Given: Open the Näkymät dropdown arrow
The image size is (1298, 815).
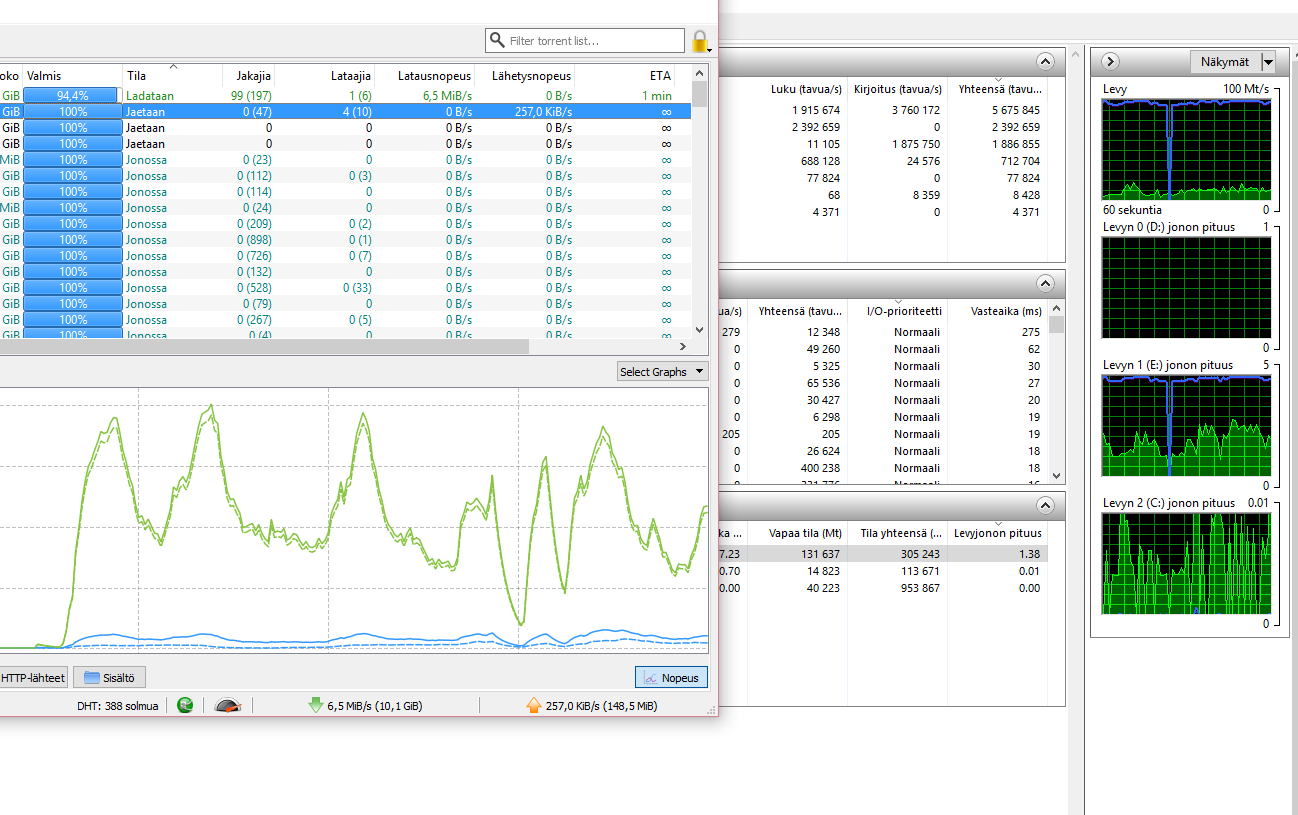Looking at the screenshot, I should pyautogui.click(x=1268, y=62).
